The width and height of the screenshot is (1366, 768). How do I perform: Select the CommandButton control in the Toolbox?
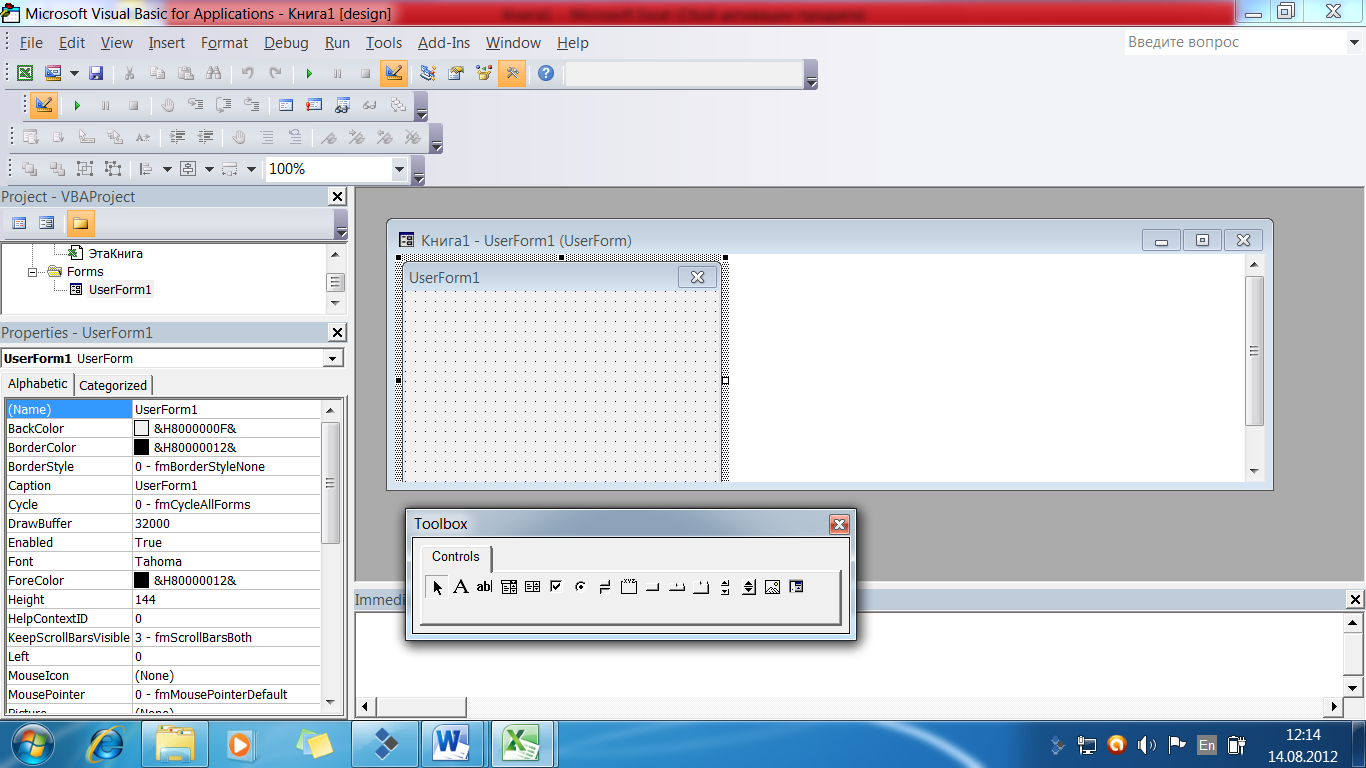[x=652, y=587]
